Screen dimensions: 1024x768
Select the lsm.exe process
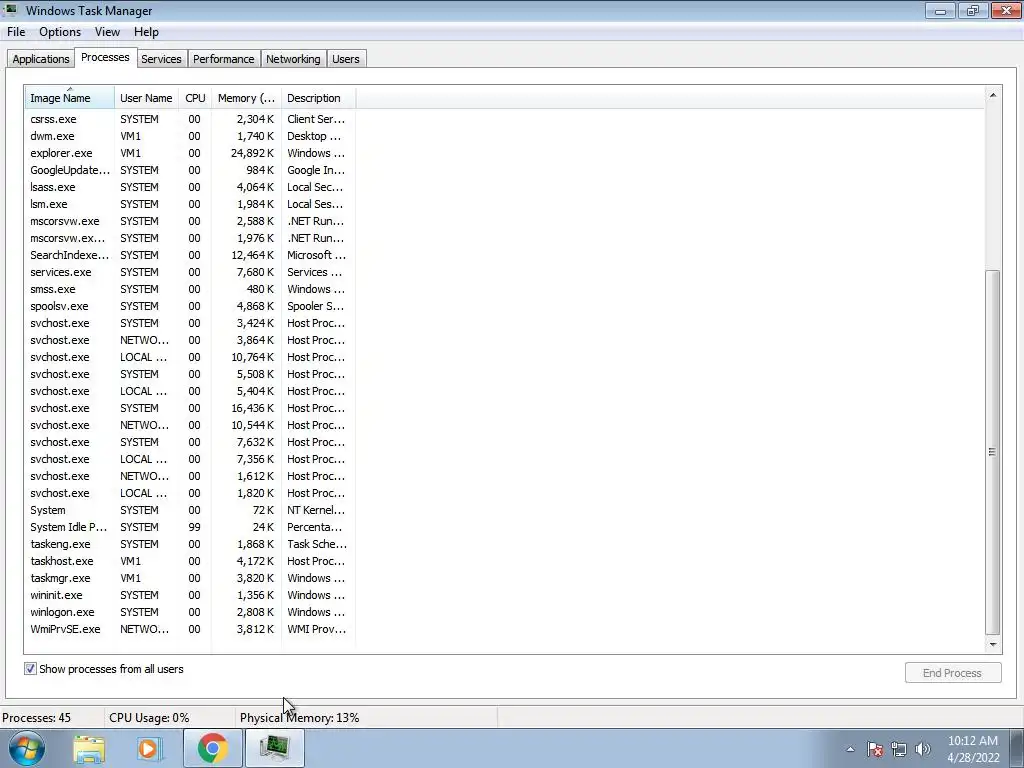click(x=189, y=204)
